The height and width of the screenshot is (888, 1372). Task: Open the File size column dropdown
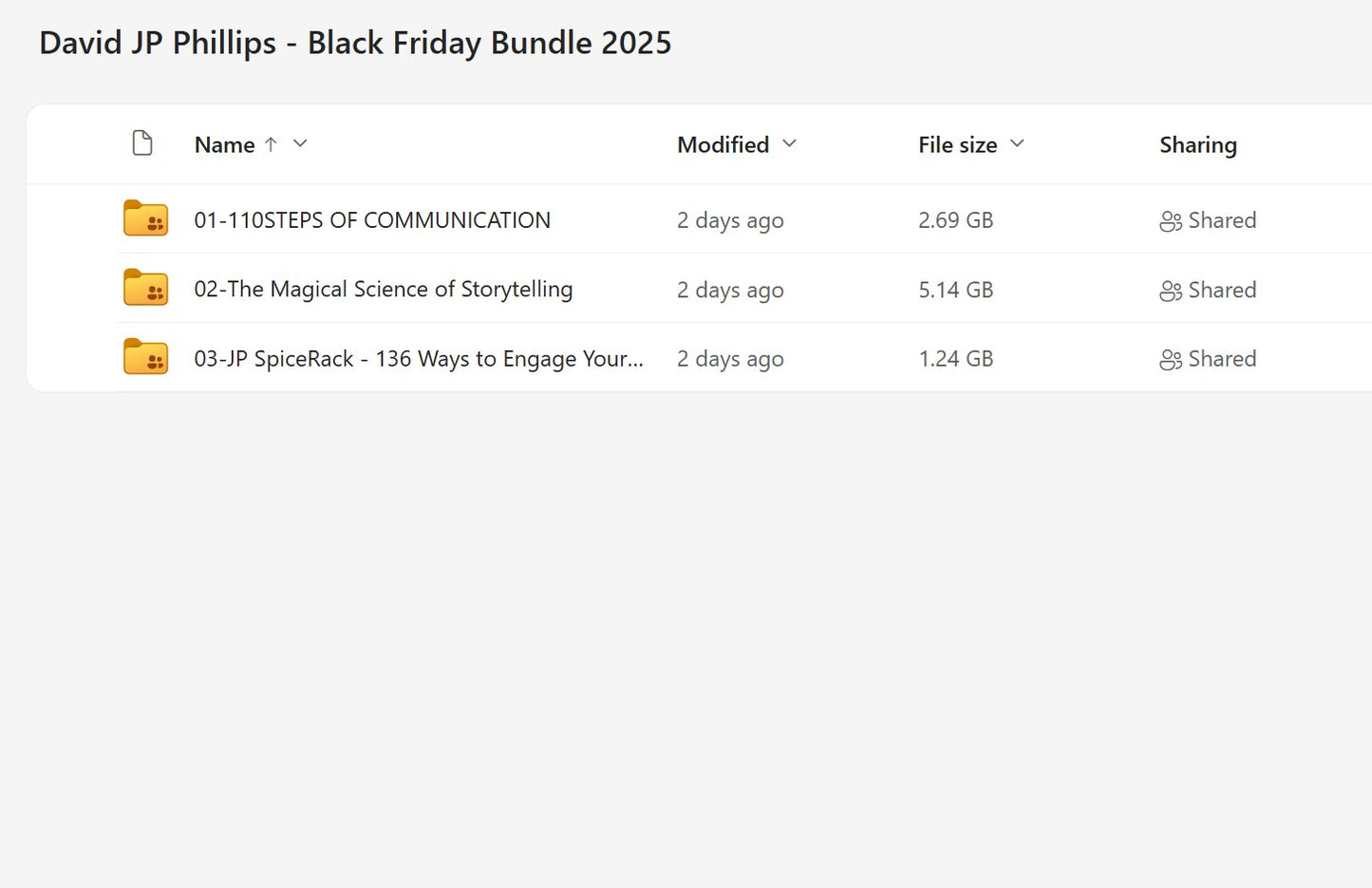point(1018,144)
